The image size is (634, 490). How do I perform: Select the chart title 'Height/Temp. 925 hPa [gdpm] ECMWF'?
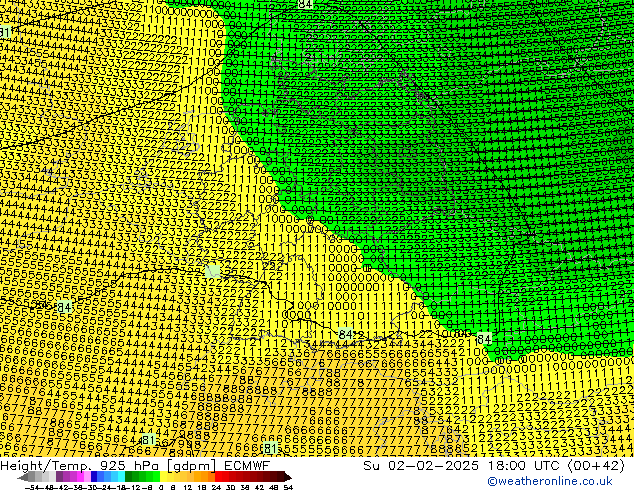(x=135, y=465)
